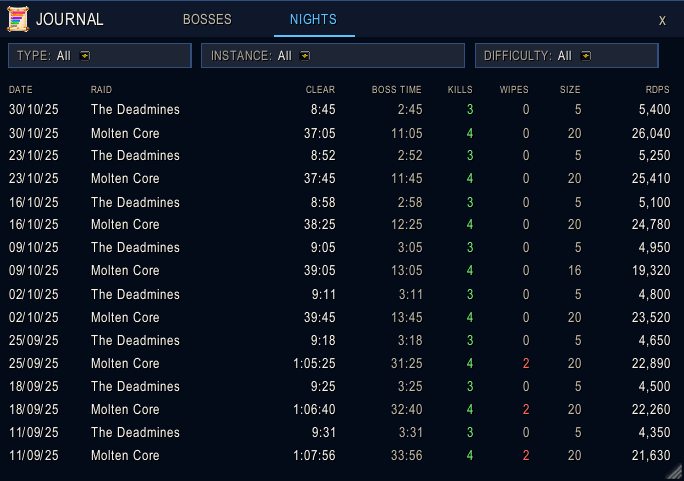Select Molten Core row with clear 38:25

339,224
